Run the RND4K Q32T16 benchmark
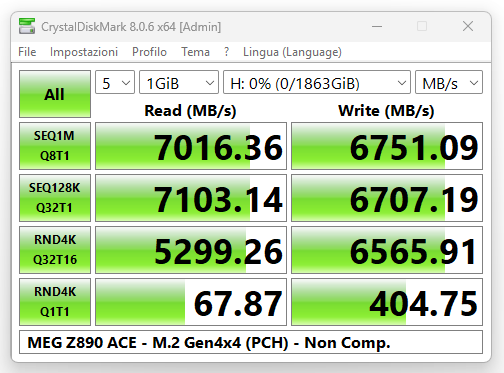Image resolution: width=504 pixels, height=373 pixels. tap(55, 250)
